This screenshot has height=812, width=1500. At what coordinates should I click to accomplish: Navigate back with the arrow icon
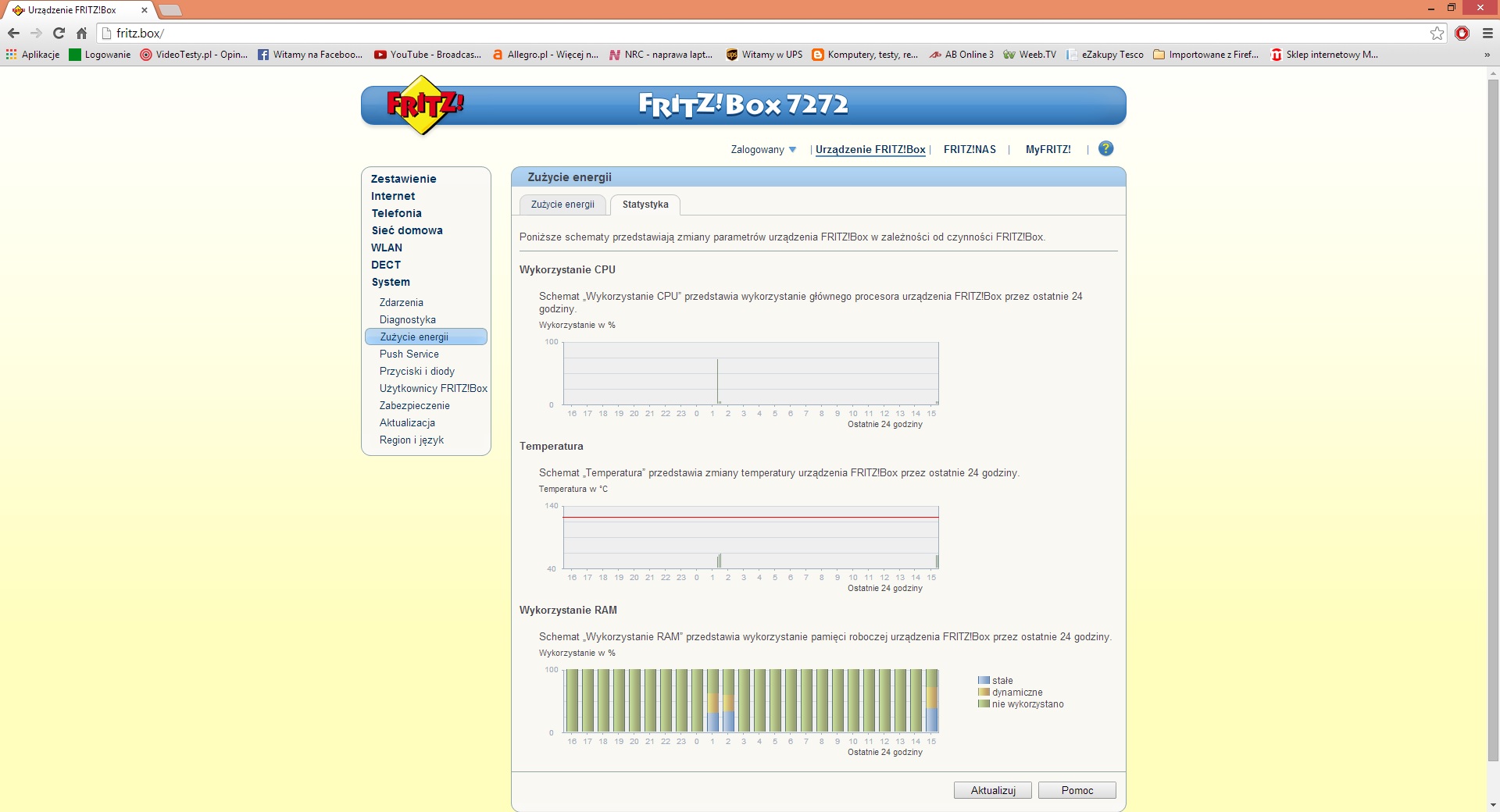click(x=12, y=34)
